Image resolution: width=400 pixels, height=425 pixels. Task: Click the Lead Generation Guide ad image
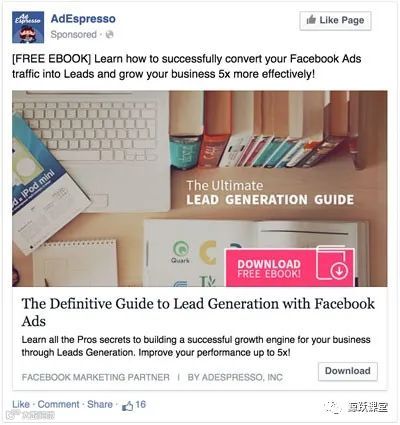pos(200,189)
